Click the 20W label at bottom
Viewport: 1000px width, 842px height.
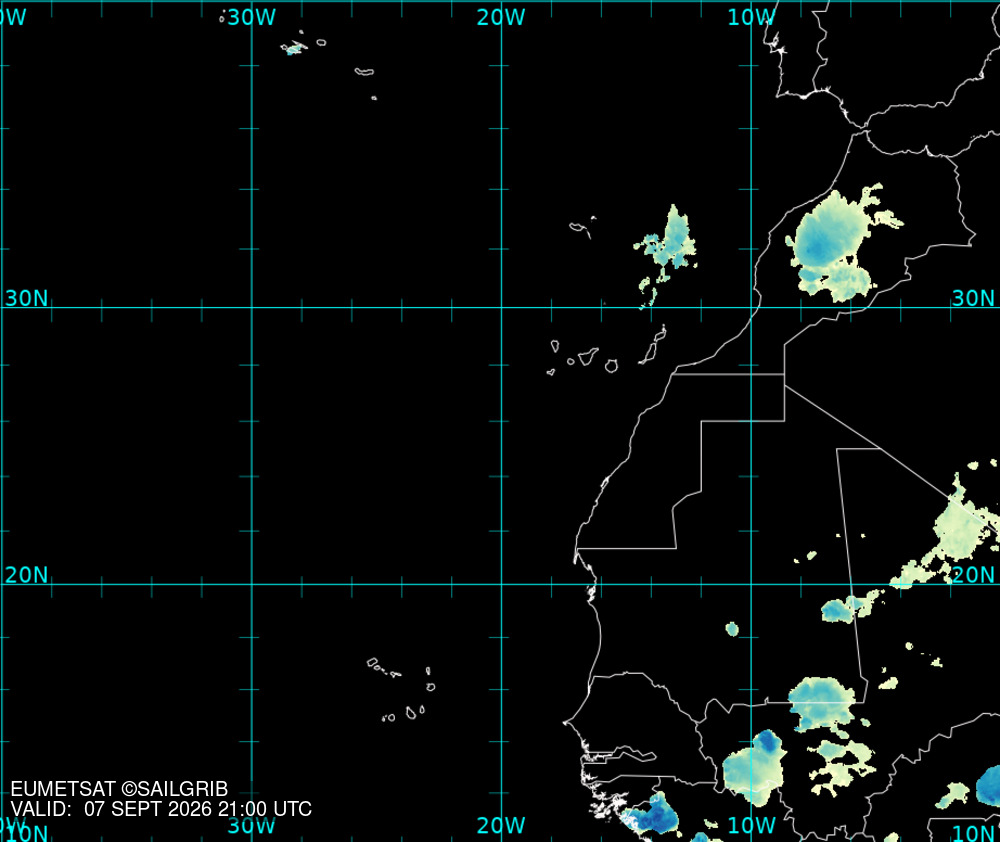tap(501, 825)
